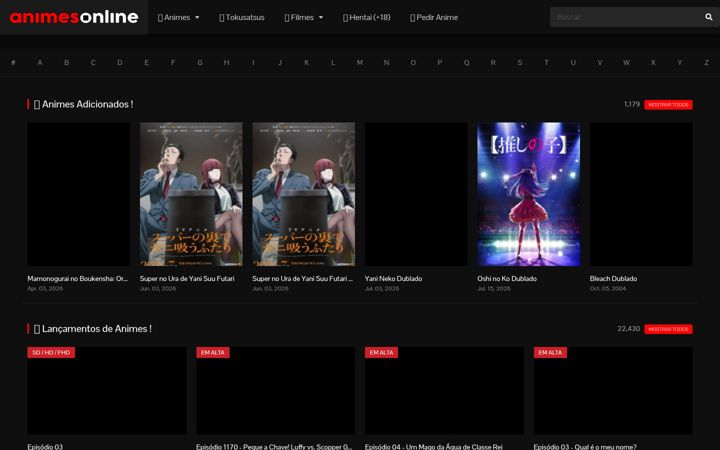
Task: Click the 22,430 releases count
Action: [x=629, y=329]
